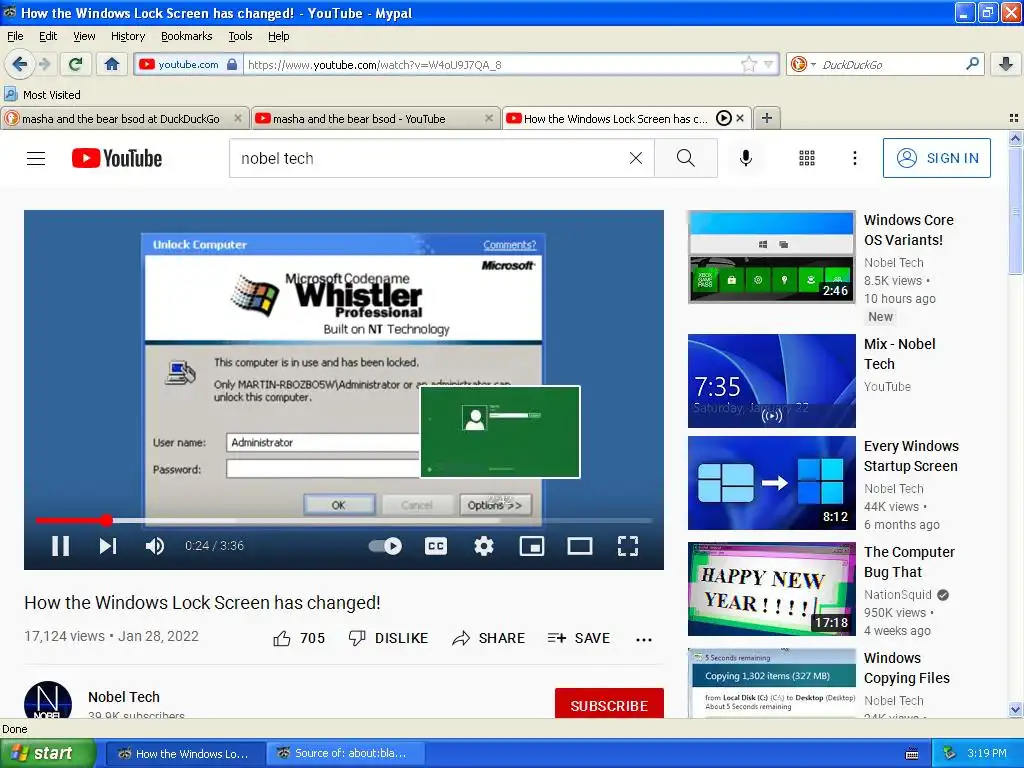Click the video progress bar scrubber
The image size is (1024, 768).
tap(106, 520)
